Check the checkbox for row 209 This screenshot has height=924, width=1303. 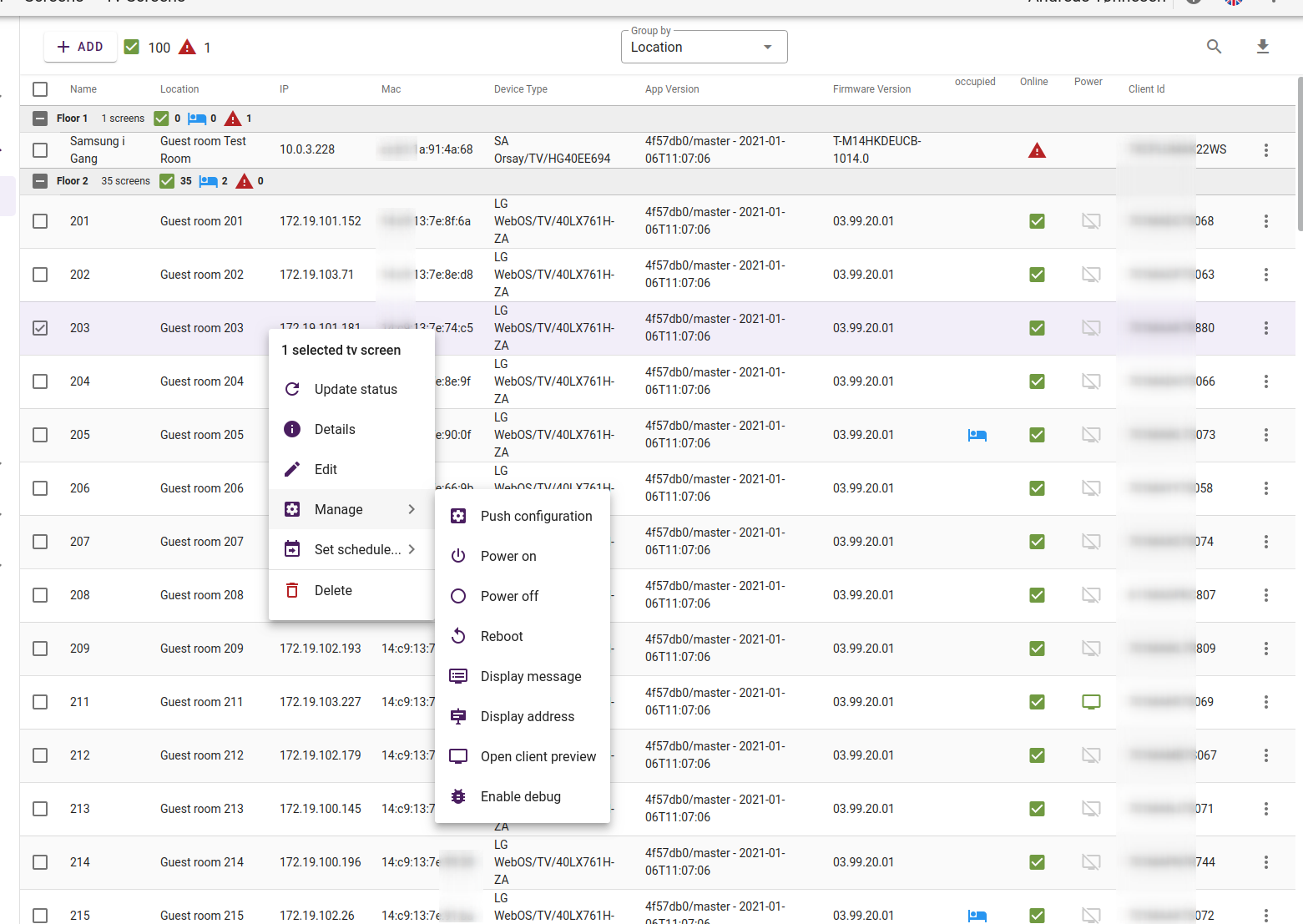(40, 649)
